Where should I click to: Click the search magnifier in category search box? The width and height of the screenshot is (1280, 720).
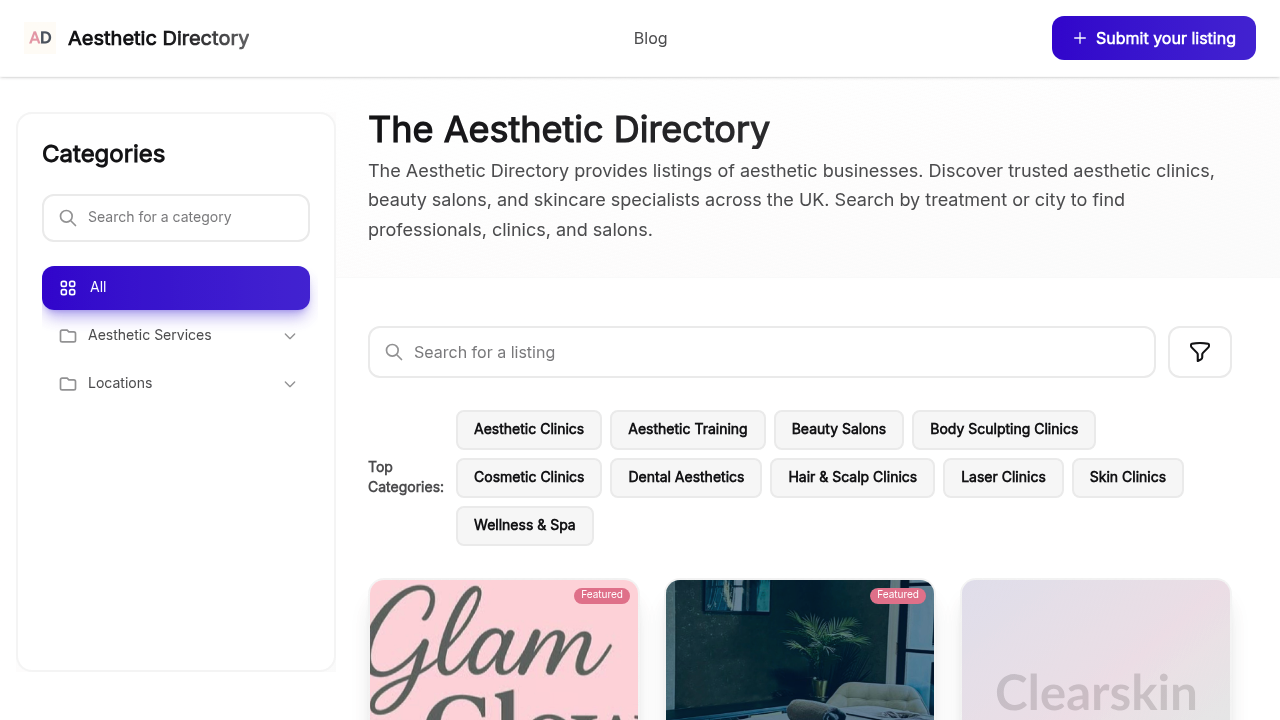(67, 217)
